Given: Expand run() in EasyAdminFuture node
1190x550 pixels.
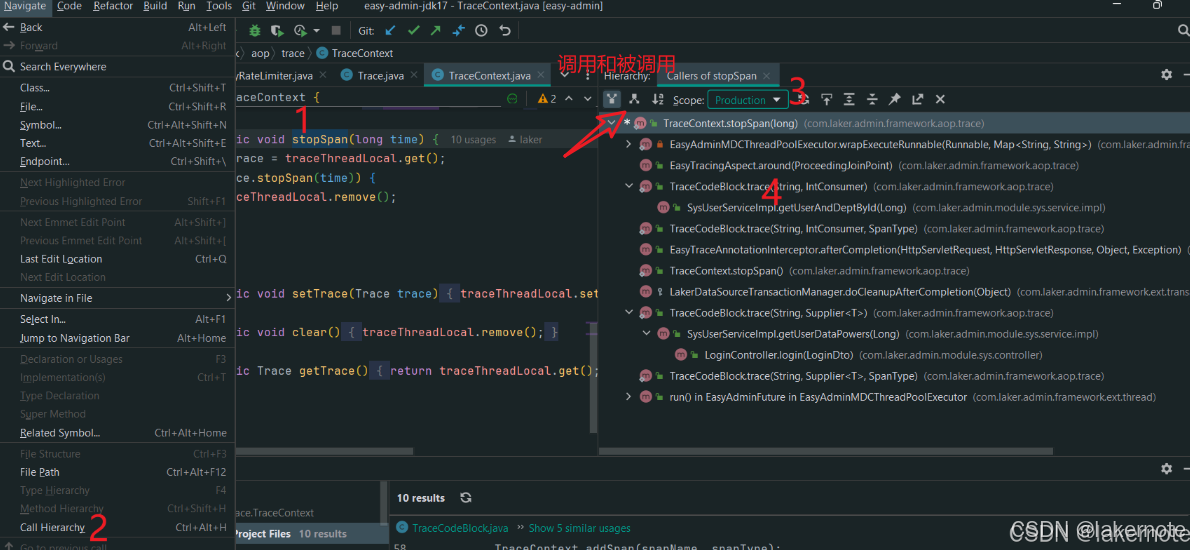Looking at the screenshot, I should coord(628,397).
